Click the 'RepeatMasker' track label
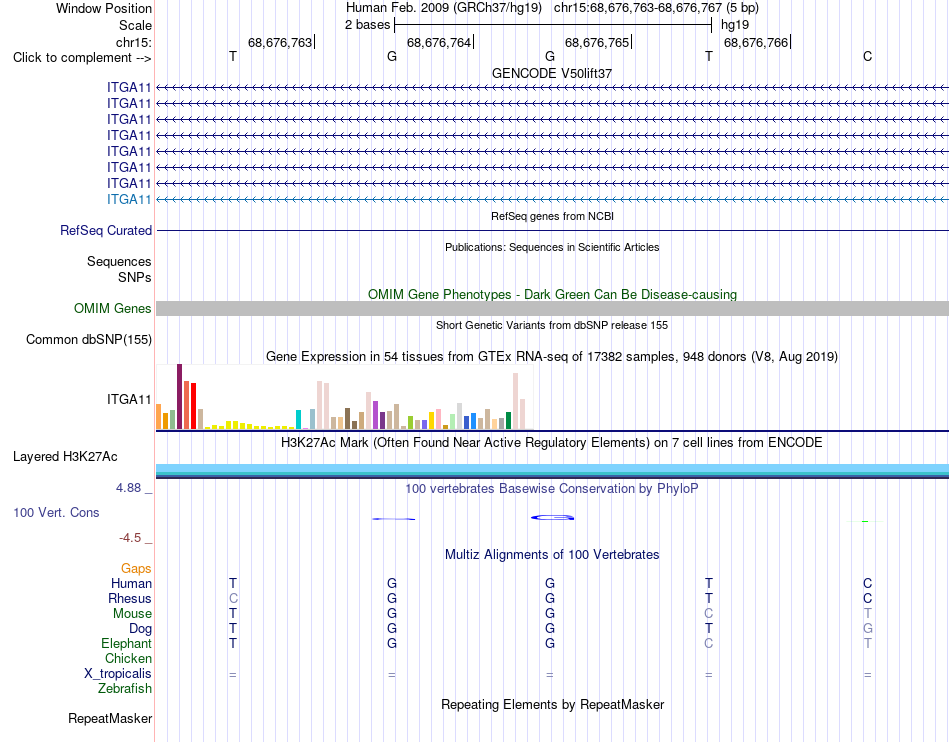 click(x=110, y=718)
